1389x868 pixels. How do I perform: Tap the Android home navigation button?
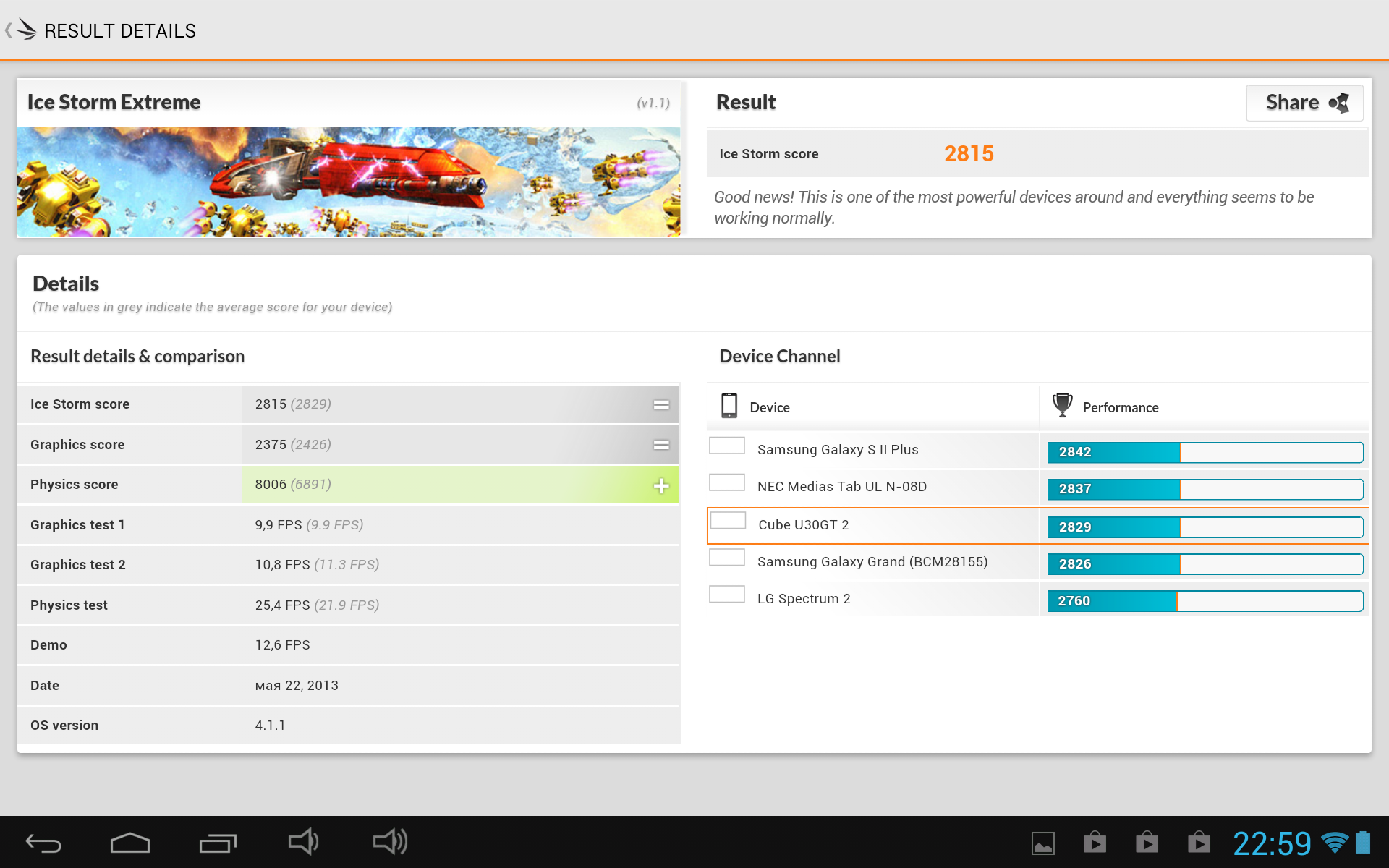point(130,843)
